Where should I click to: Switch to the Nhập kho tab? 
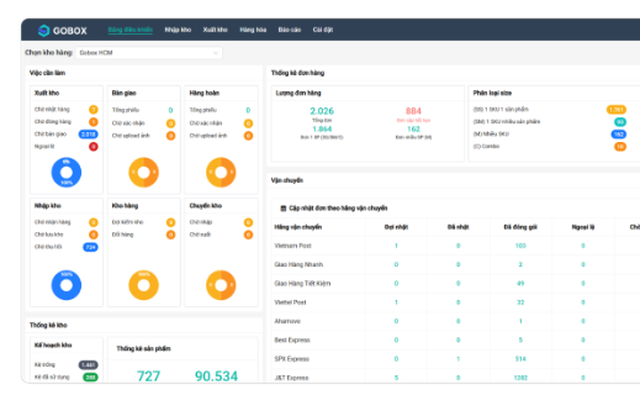click(x=178, y=30)
